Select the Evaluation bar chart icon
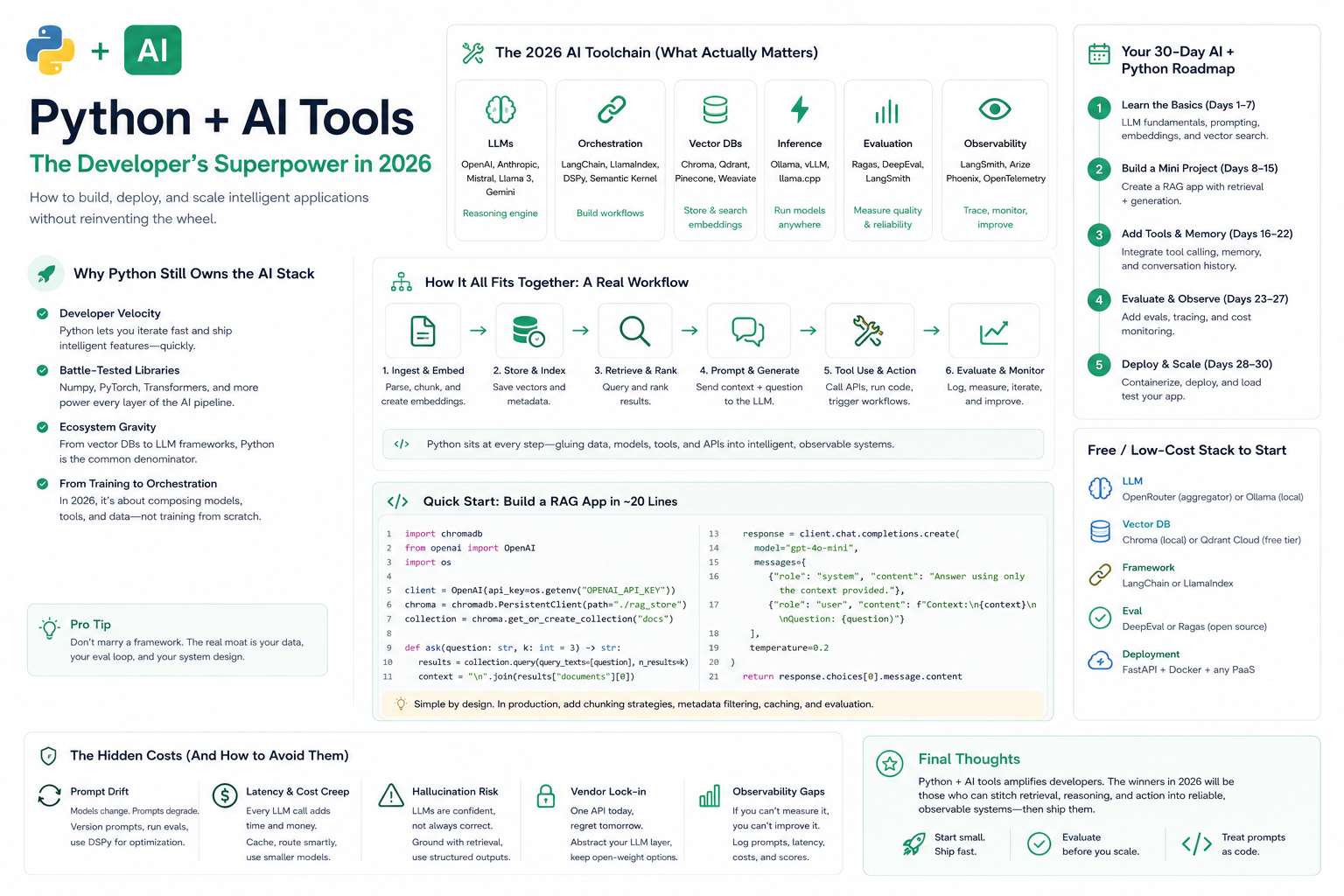Image resolution: width=1344 pixels, height=896 pixels. pos(887,111)
